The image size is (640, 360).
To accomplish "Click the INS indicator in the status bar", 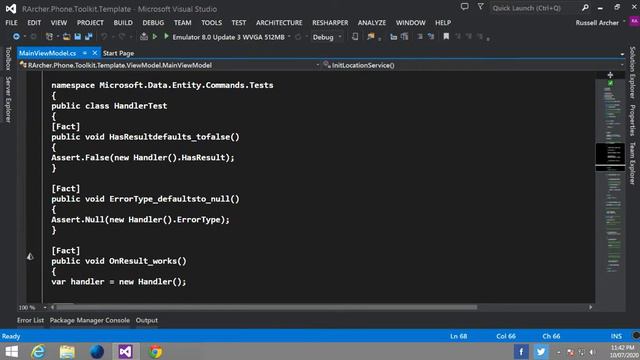I will 616,336.
